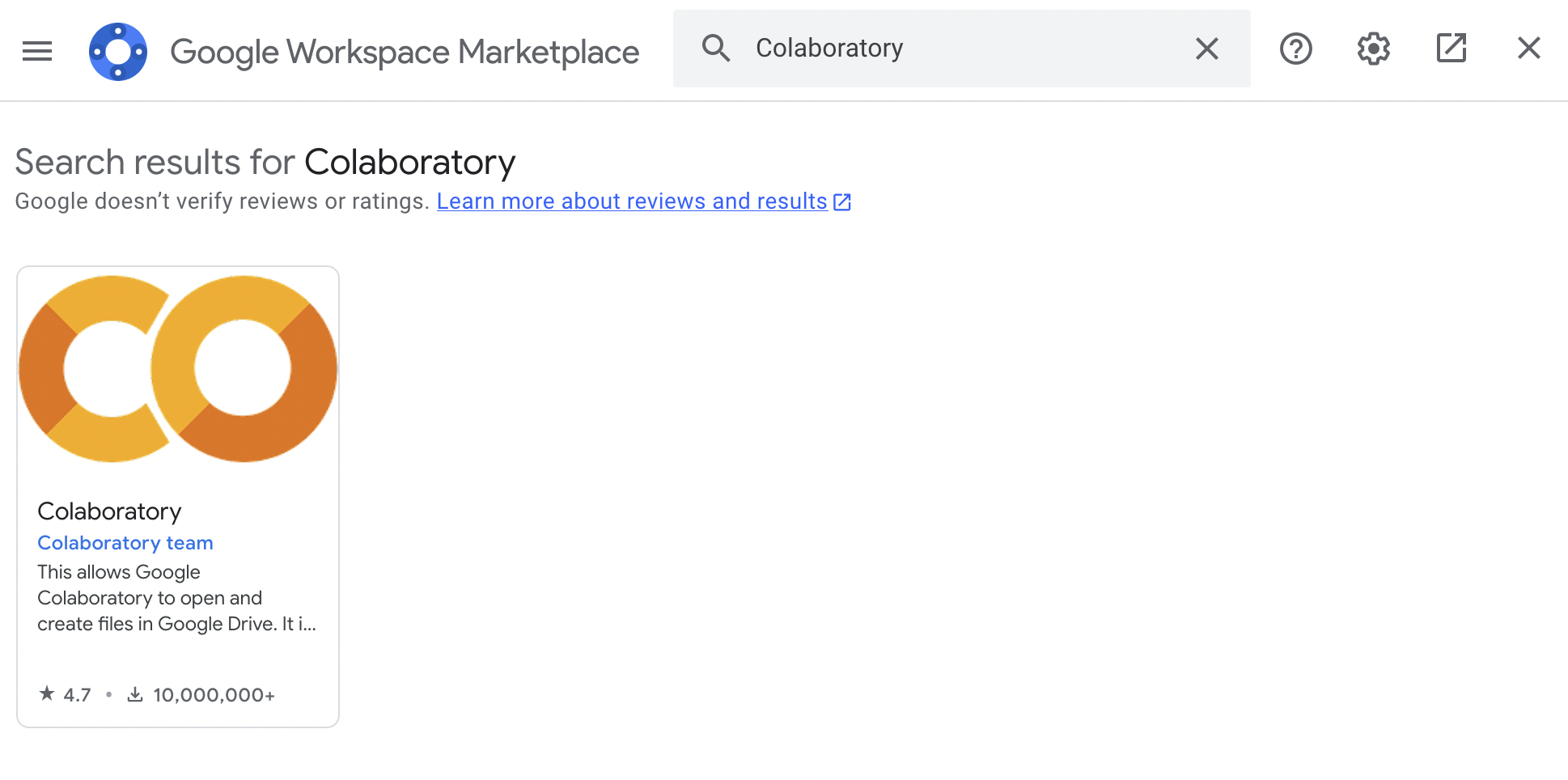This screenshot has height=780, width=1568.
Task: Select the Colaboratory app title
Action: (109, 511)
